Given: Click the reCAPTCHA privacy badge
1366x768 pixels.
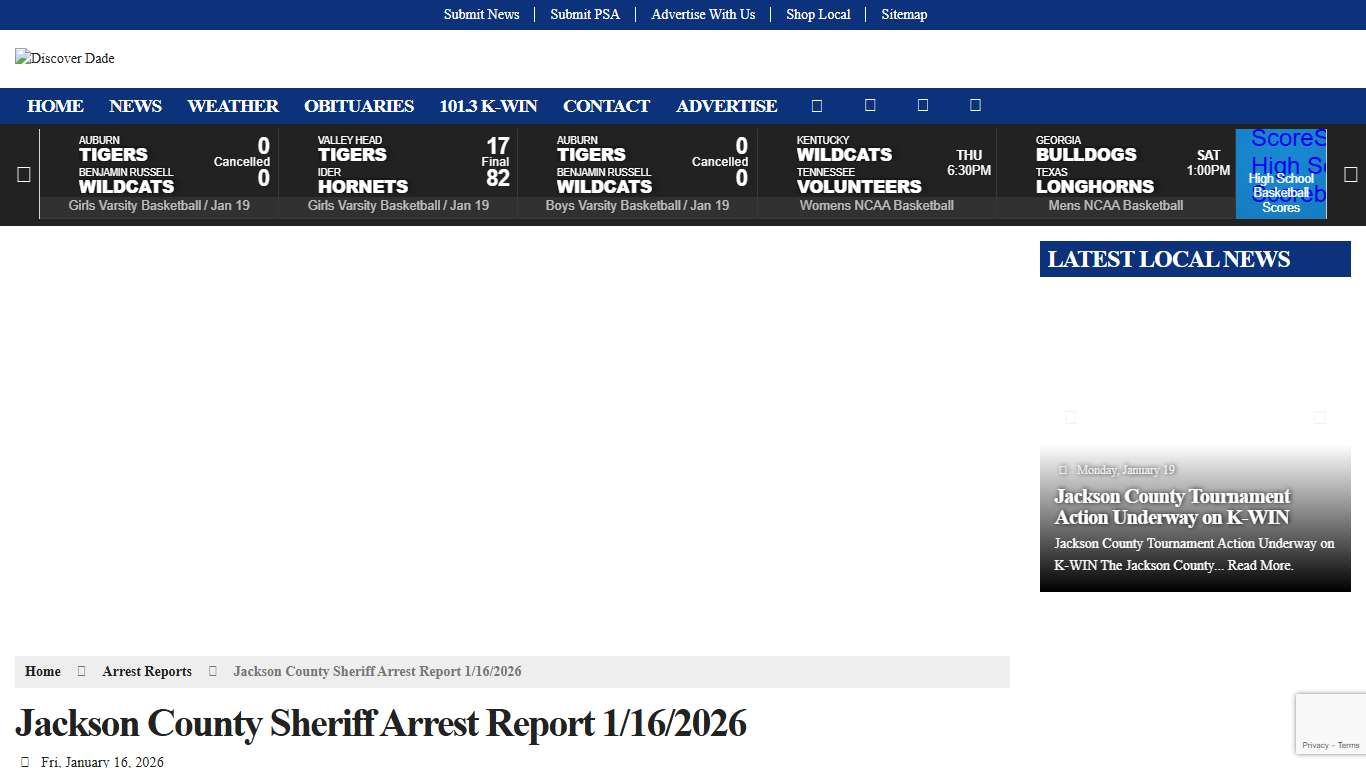Looking at the screenshot, I should coord(1330,722).
